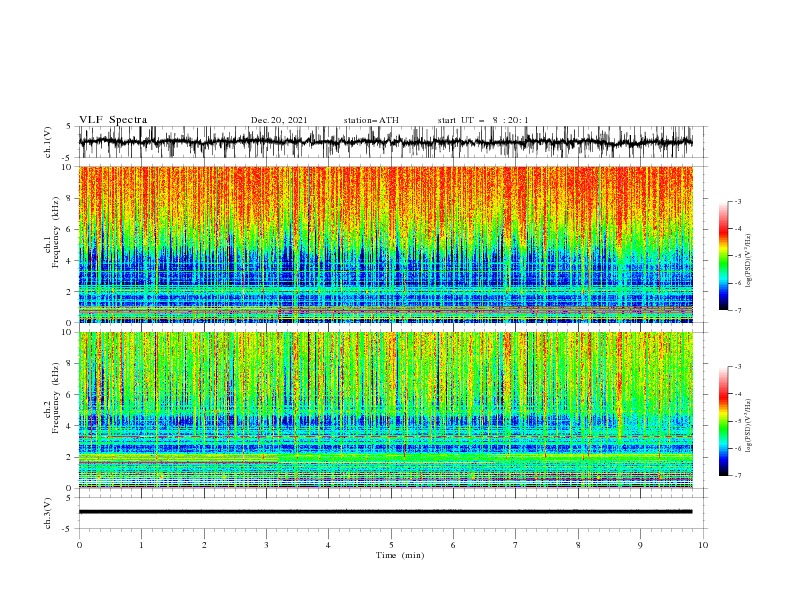
Task: Click the time-axis tick label "1"
Action: coord(141,545)
